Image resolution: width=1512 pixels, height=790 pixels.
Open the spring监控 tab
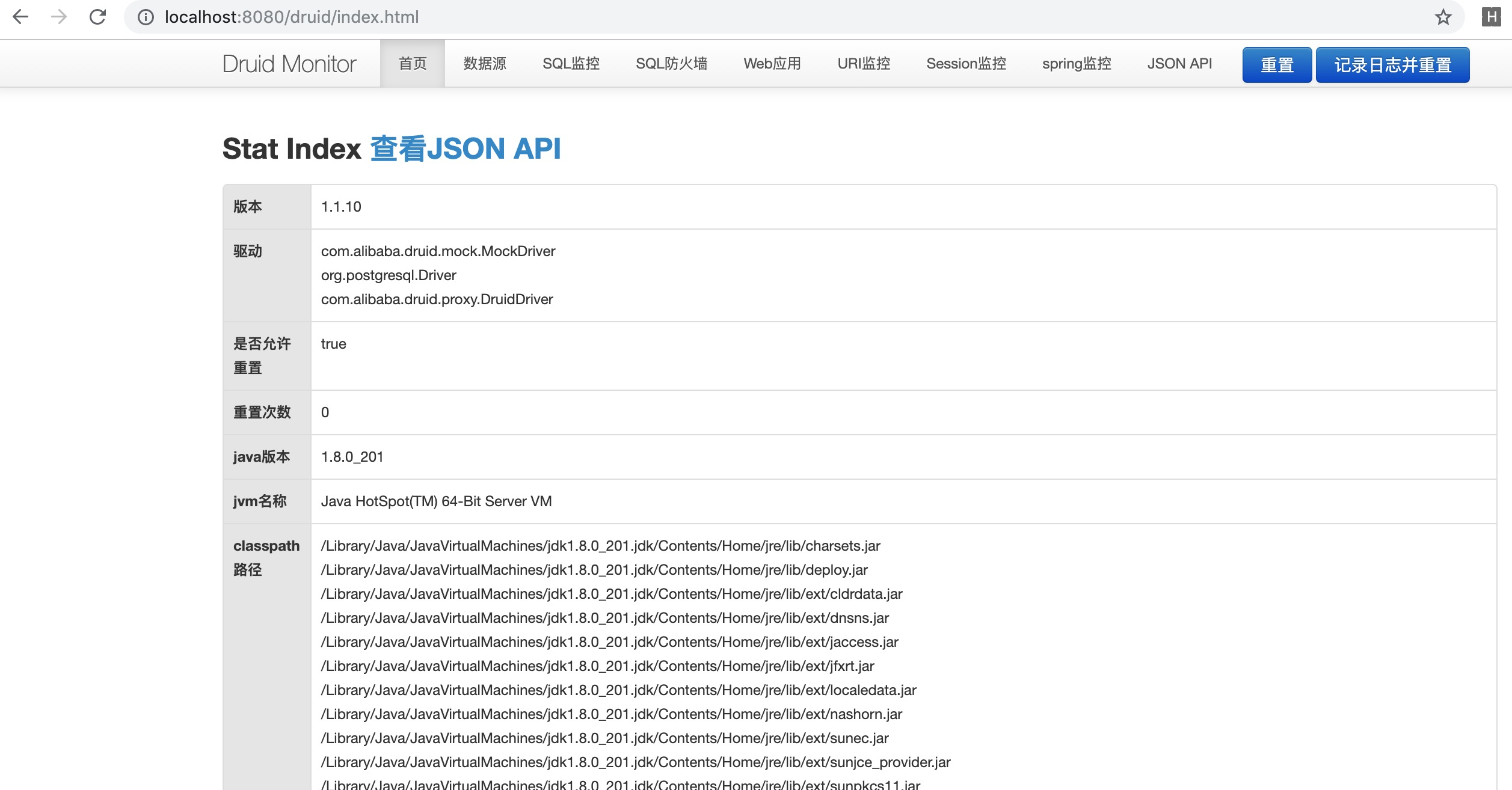[1077, 64]
